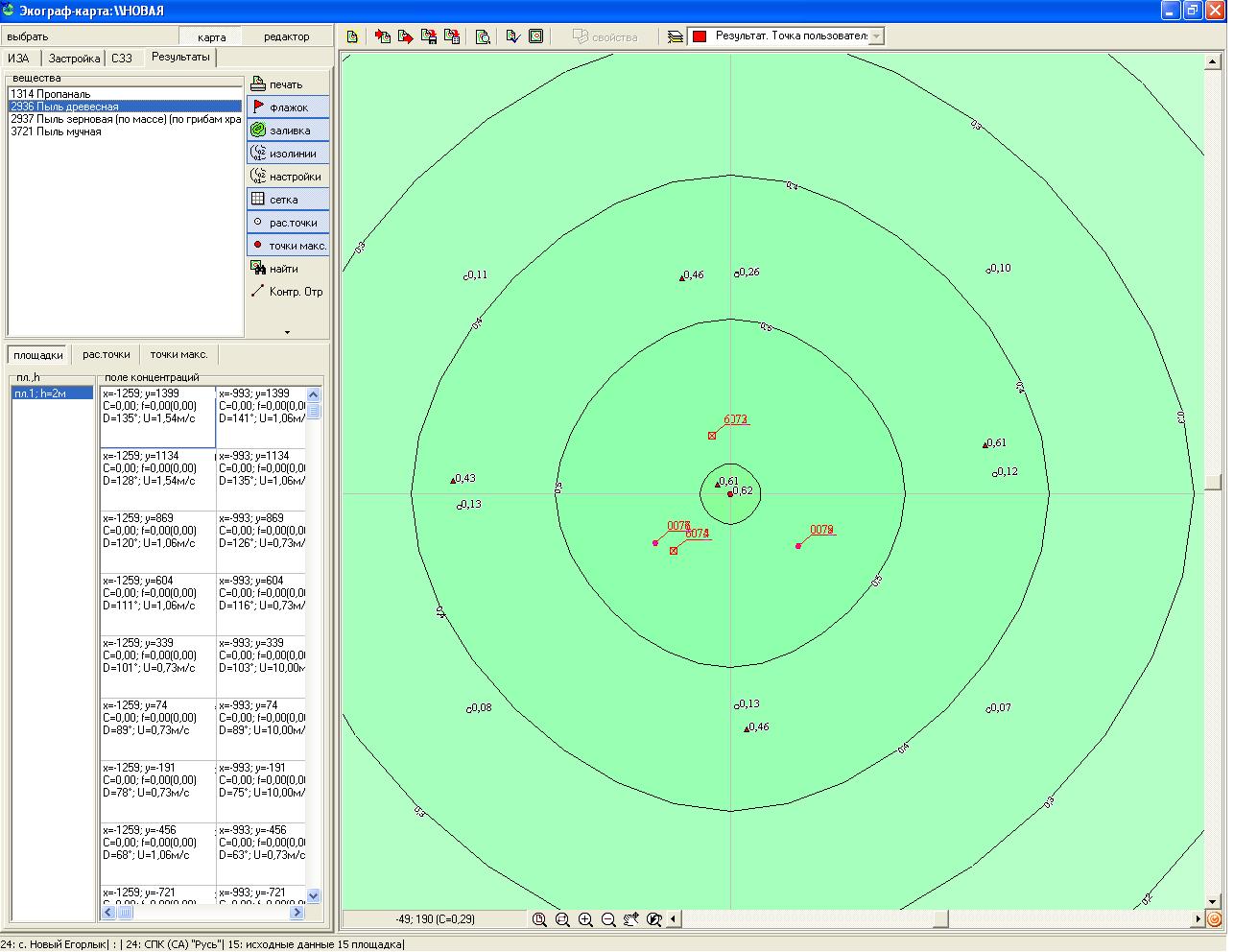The height and width of the screenshot is (952, 1234).
Task: Open the Результат layer dropdown
Action: [x=875, y=36]
